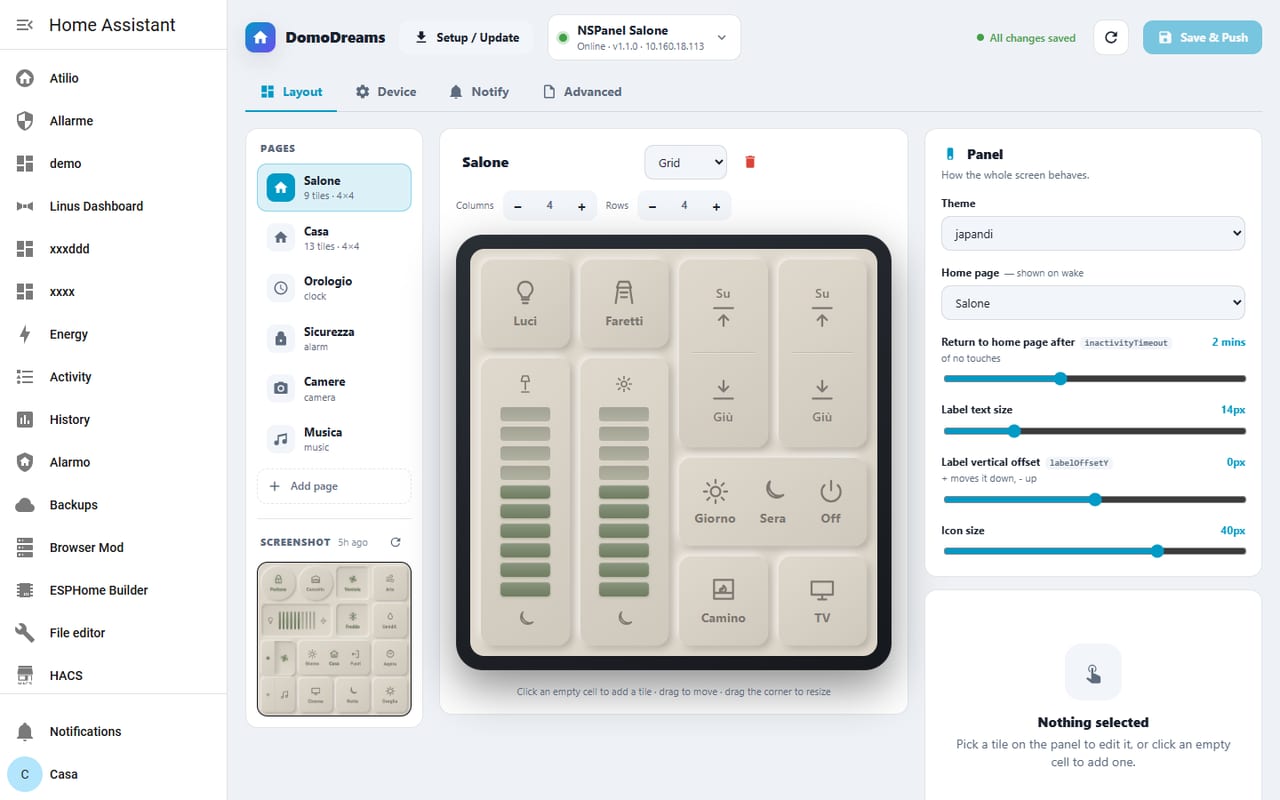
Task: Decrease the rows count with minus
Action: click(x=652, y=206)
